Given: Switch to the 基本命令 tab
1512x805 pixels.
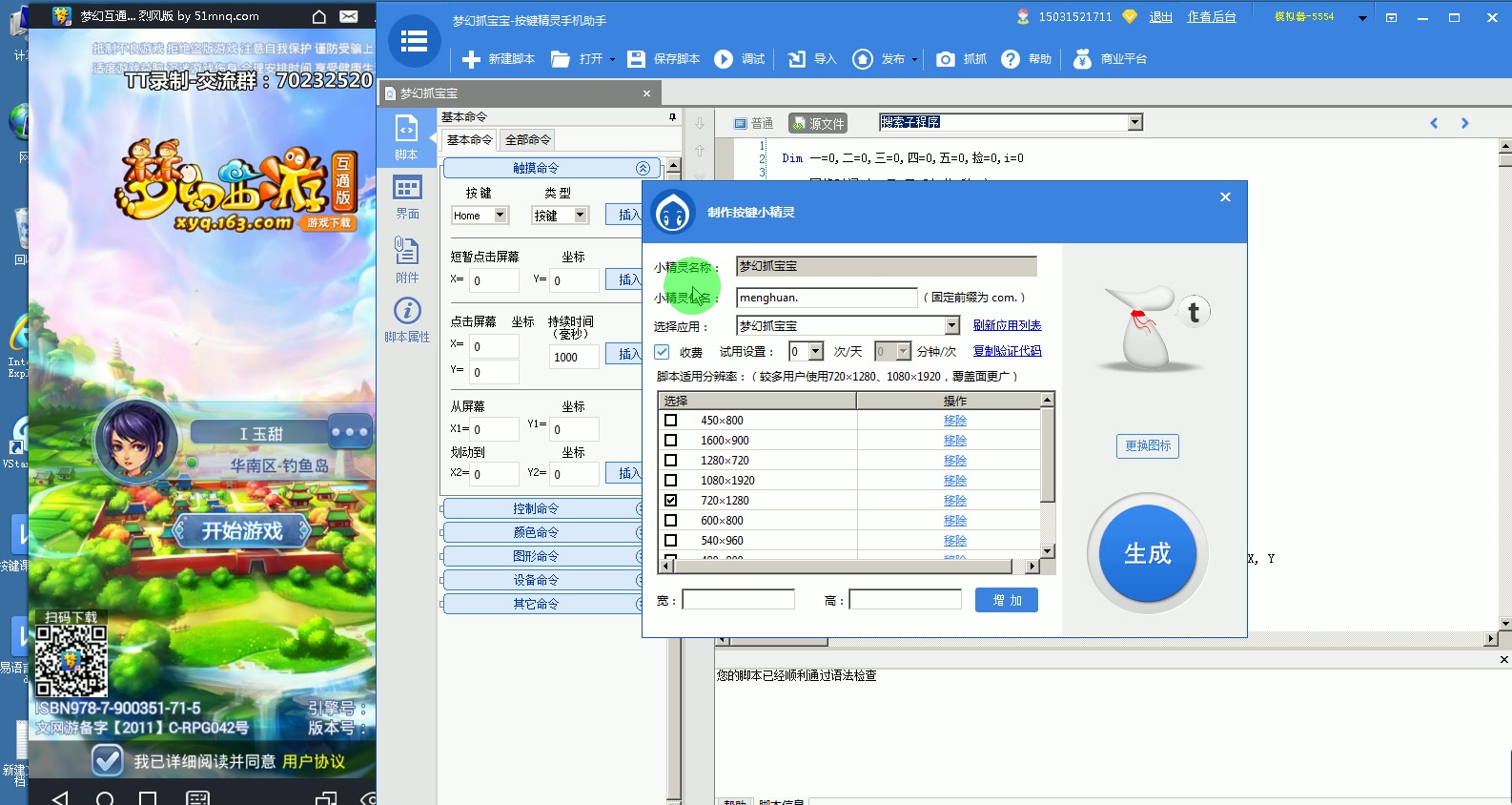Looking at the screenshot, I should point(469,140).
